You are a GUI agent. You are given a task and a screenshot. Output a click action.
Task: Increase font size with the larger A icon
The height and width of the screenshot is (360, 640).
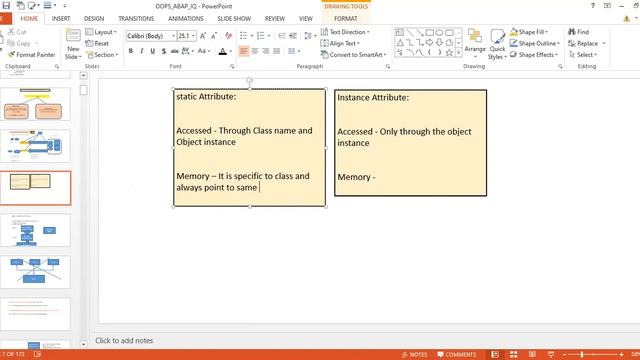click(x=203, y=36)
